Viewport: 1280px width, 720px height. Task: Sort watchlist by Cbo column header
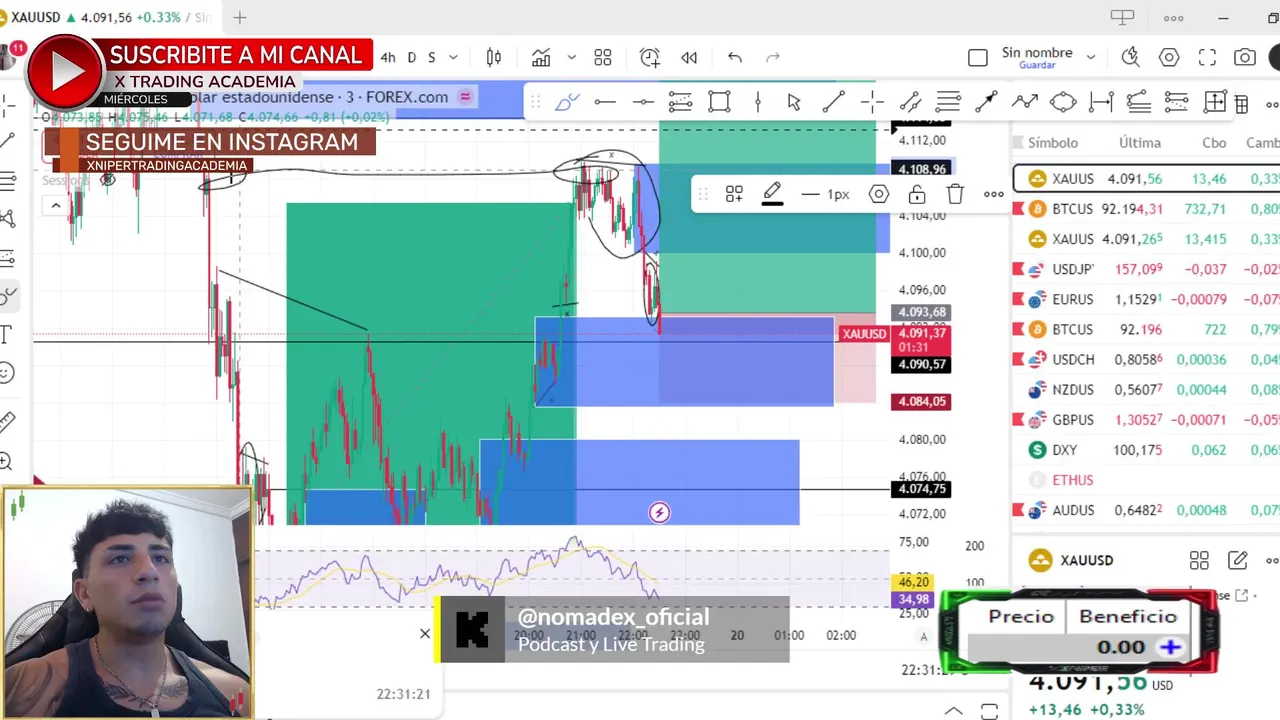pos(1214,143)
